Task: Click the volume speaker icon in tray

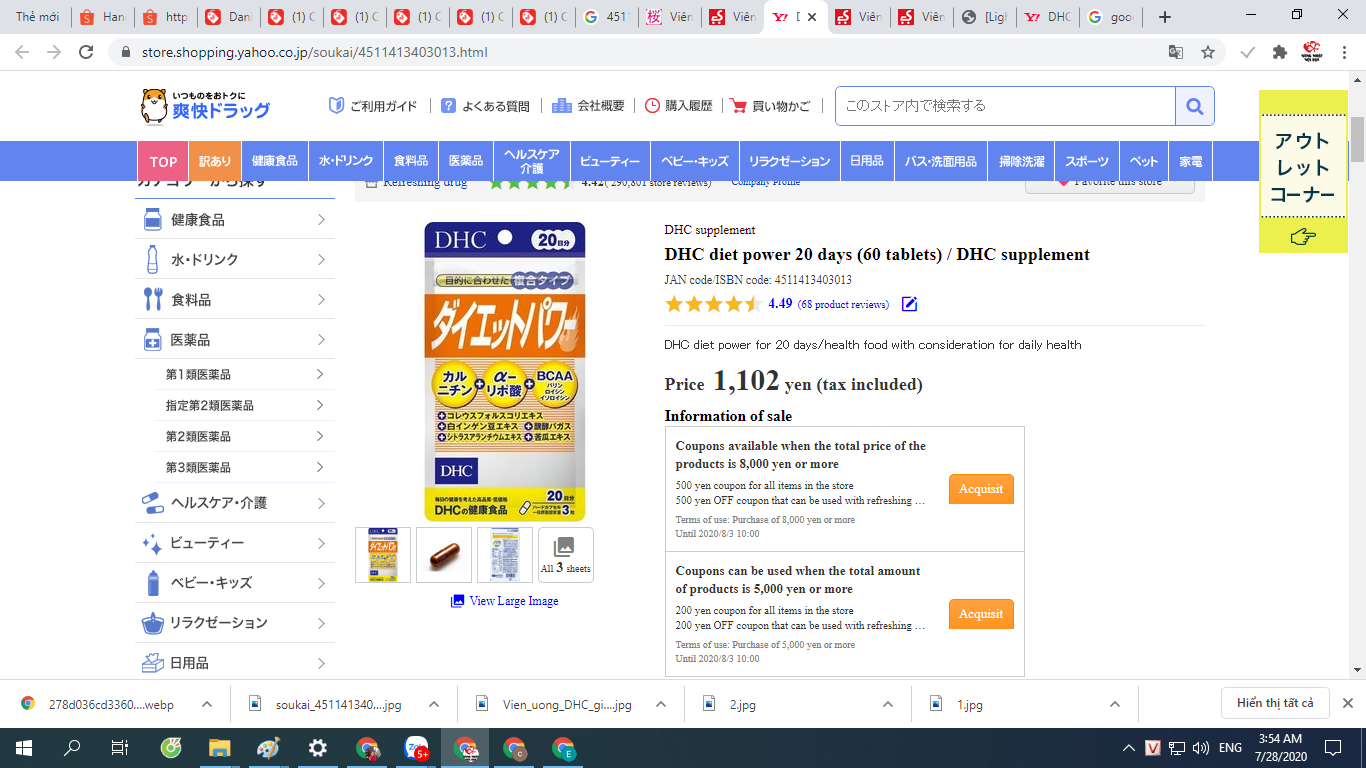Action: coord(1201,748)
